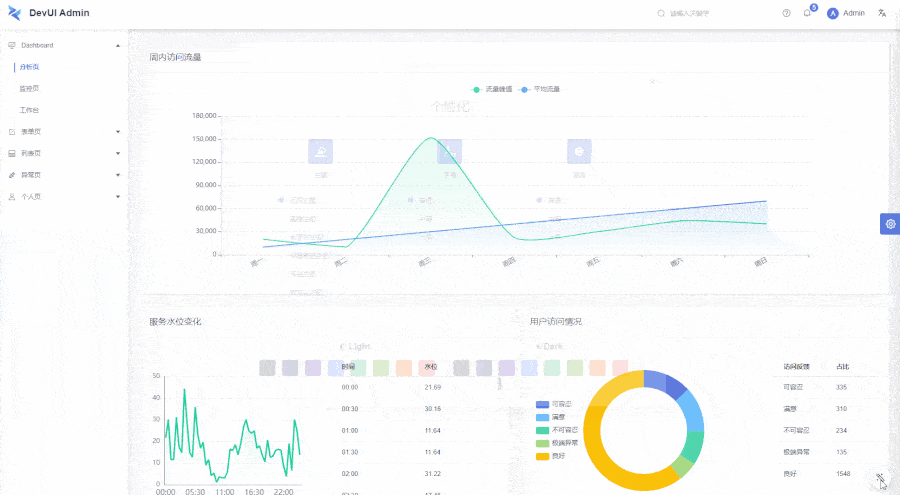The image size is (900, 495).
Task: Click the search magnifier icon
Action: coord(661,13)
